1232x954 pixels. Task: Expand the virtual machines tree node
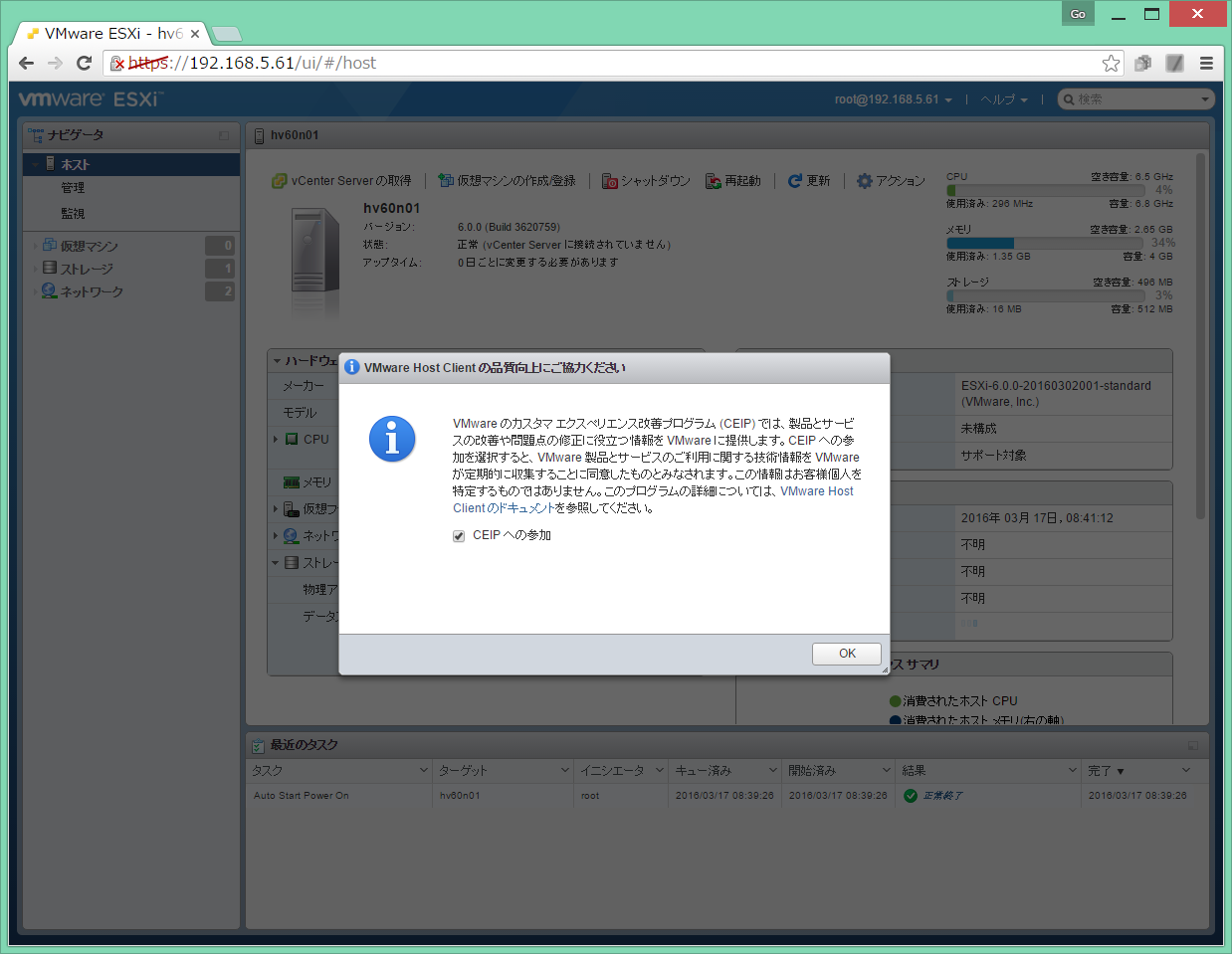pyautogui.click(x=35, y=246)
